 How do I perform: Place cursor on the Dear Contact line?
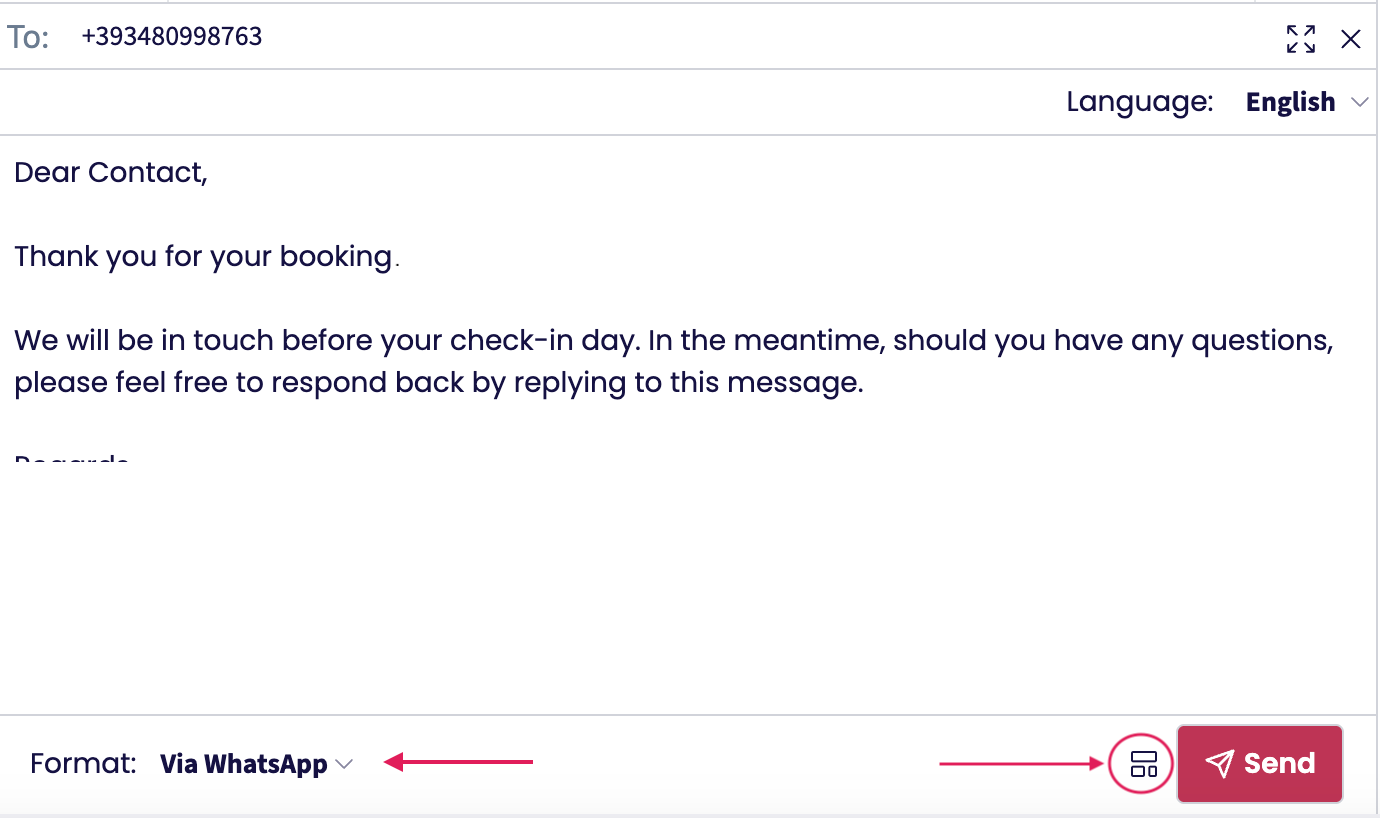pos(110,173)
